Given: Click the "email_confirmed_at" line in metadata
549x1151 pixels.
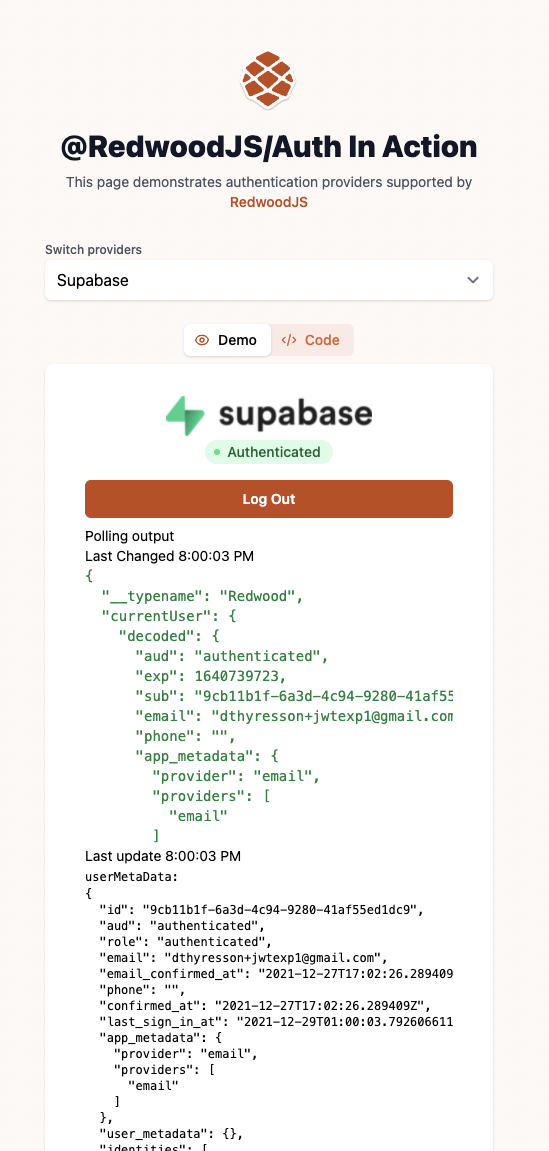Looking at the screenshot, I should click(x=276, y=973).
